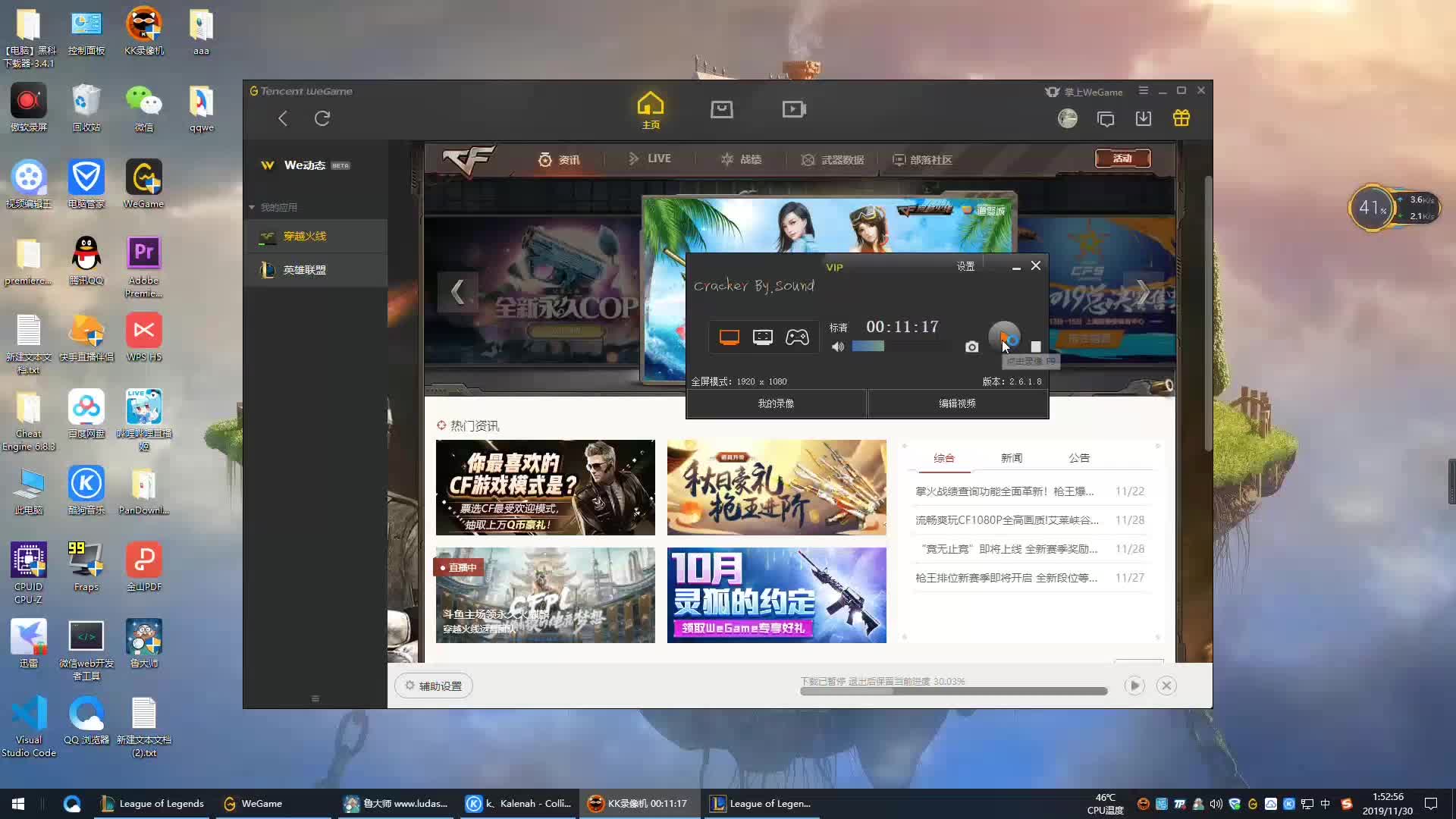Open the WeGame hamburger menu
Screen dimensions: 1456x819
click(x=1144, y=91)
